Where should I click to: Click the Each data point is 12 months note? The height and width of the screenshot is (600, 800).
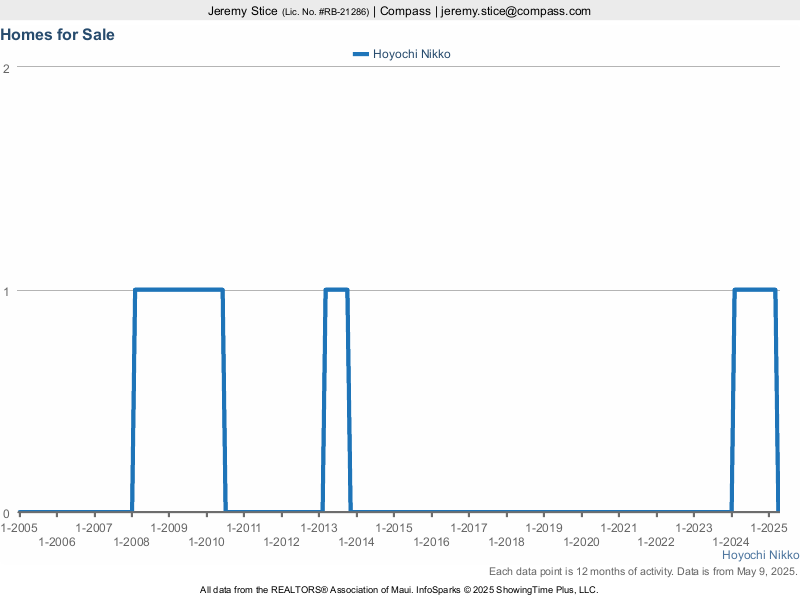click(x=643, y=571)
